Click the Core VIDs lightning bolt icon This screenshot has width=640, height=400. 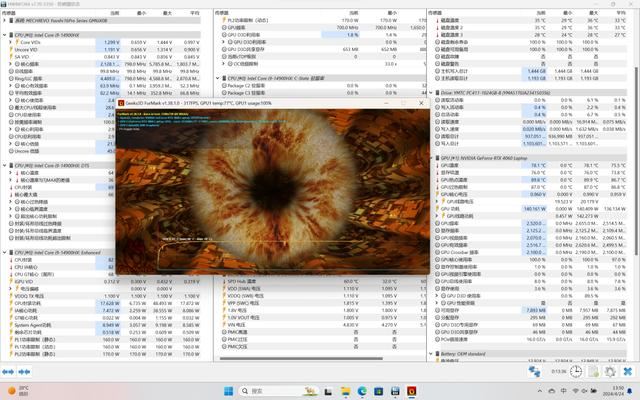[x=15, y=42]
